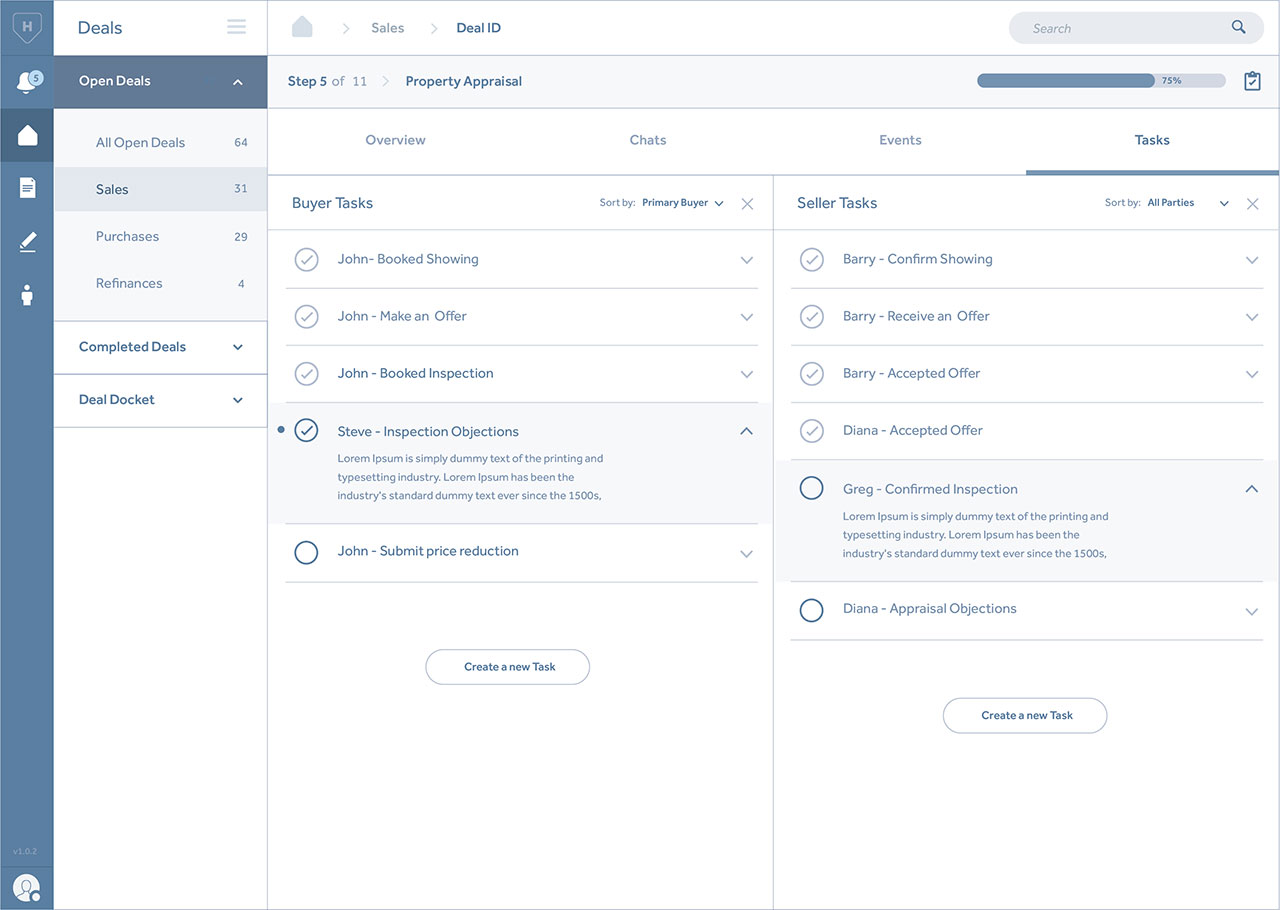Toggle Diana - Appraisal Objections task circle
Image resolution: width=1280 pixels, height=910 pixels.
(x=811, y=609)
